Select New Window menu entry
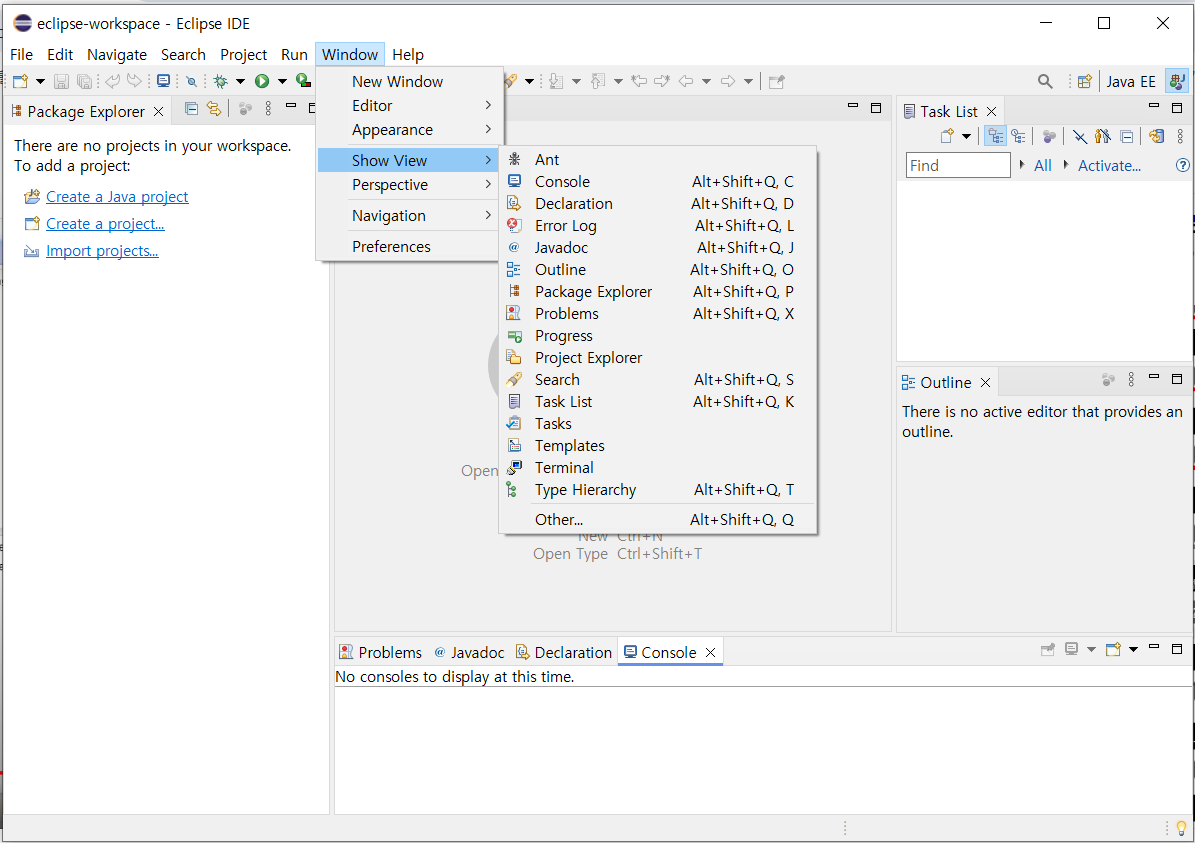This screenshot has height=843, width=1195. click(408, 82)
